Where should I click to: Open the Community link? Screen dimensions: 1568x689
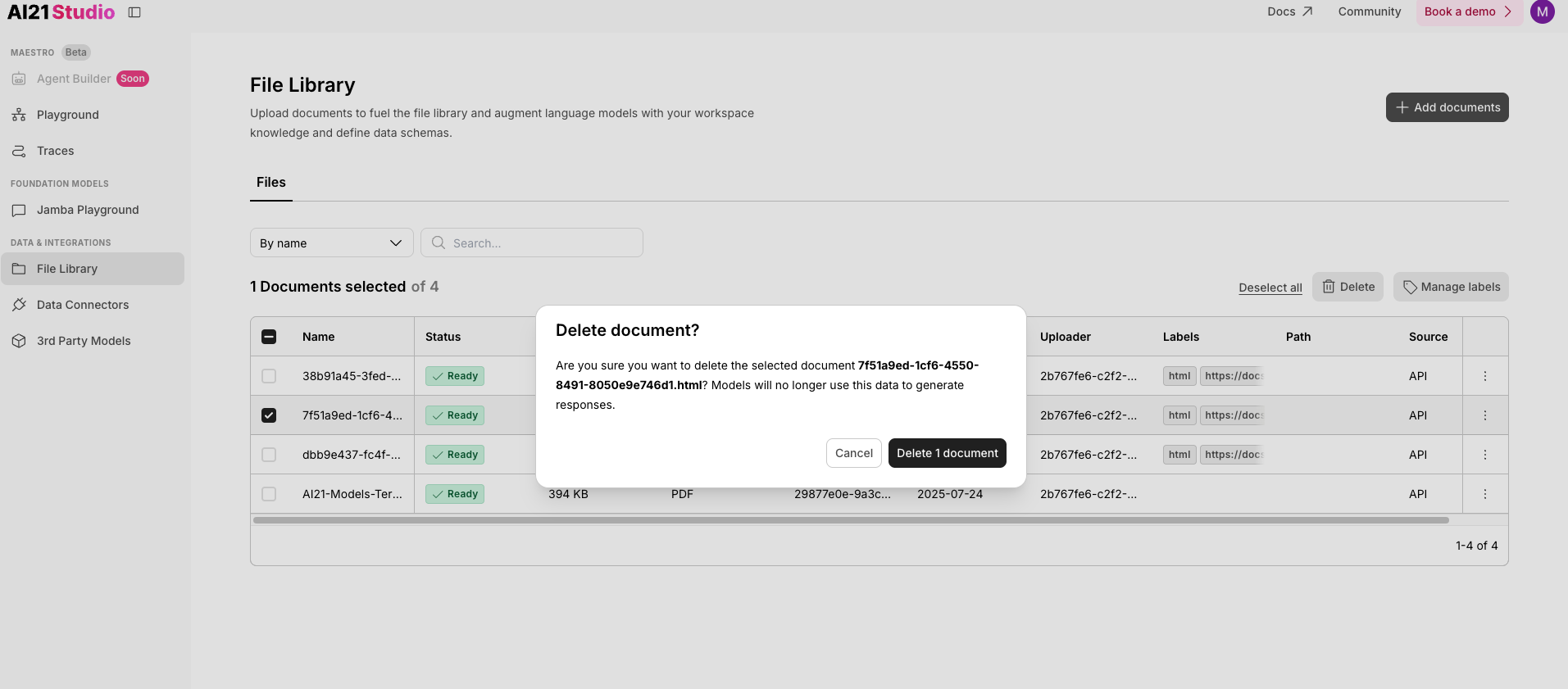coord(1370,11)
